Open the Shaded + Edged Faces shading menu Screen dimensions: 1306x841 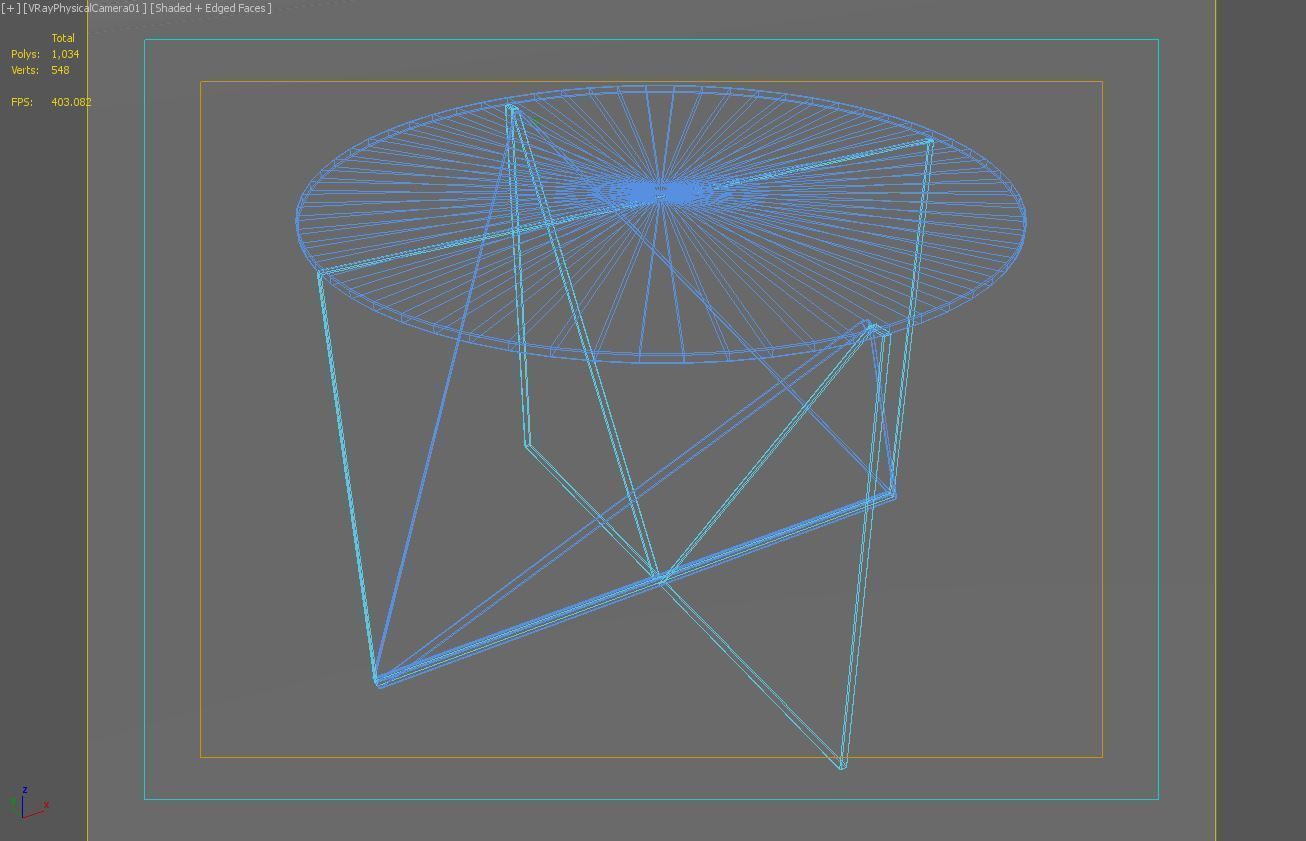pyautogui.click(x=211, y=8)
